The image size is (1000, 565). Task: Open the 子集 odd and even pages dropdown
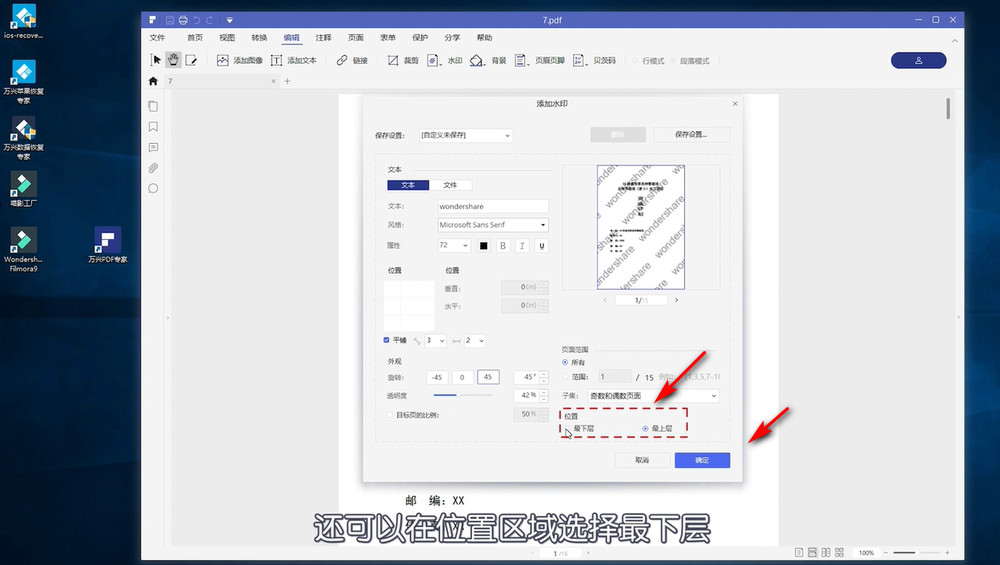(653, 396)
